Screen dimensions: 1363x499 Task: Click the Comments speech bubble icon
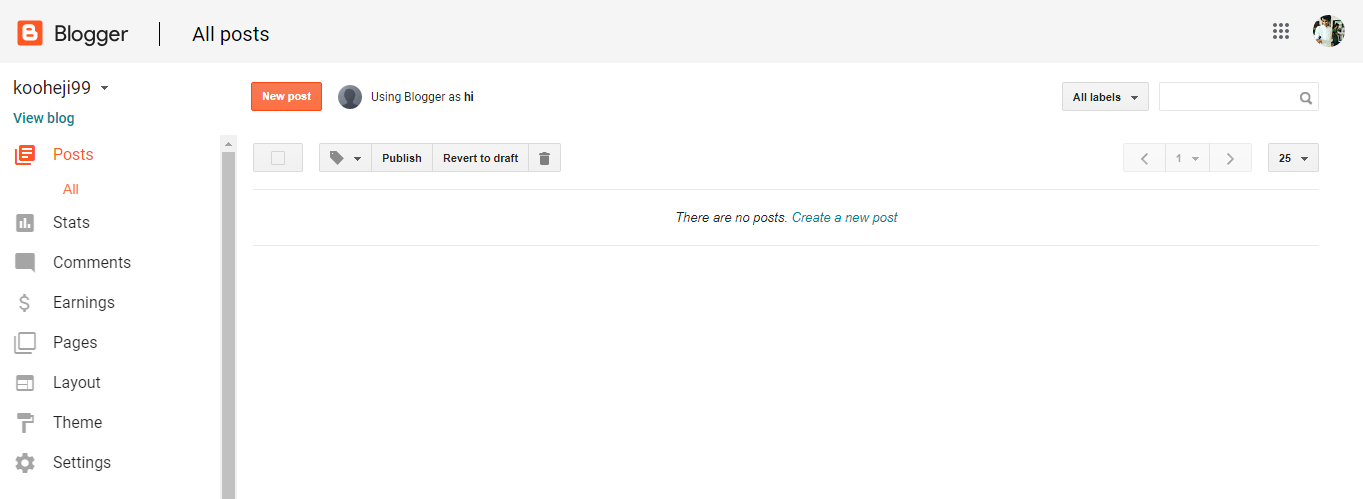25,263
